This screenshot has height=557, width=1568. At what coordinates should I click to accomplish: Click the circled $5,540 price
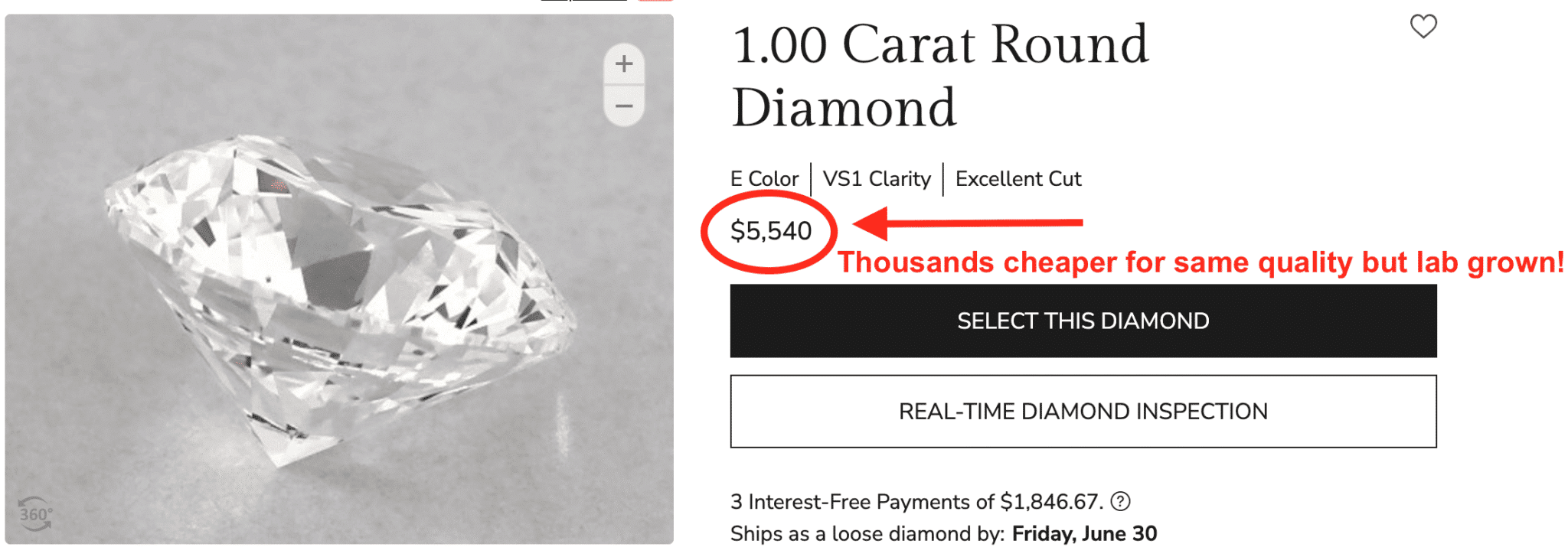[x=770, y=231]
